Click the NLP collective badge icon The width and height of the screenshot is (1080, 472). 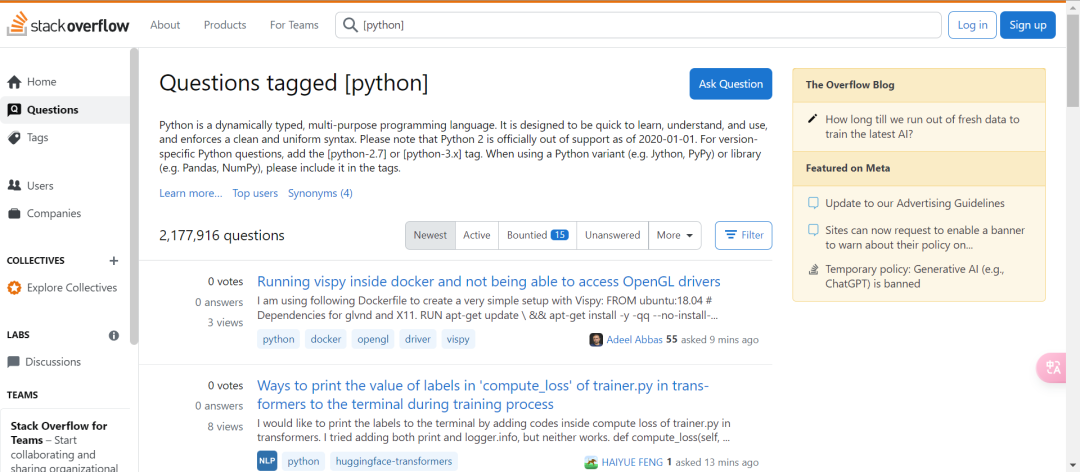267,461
